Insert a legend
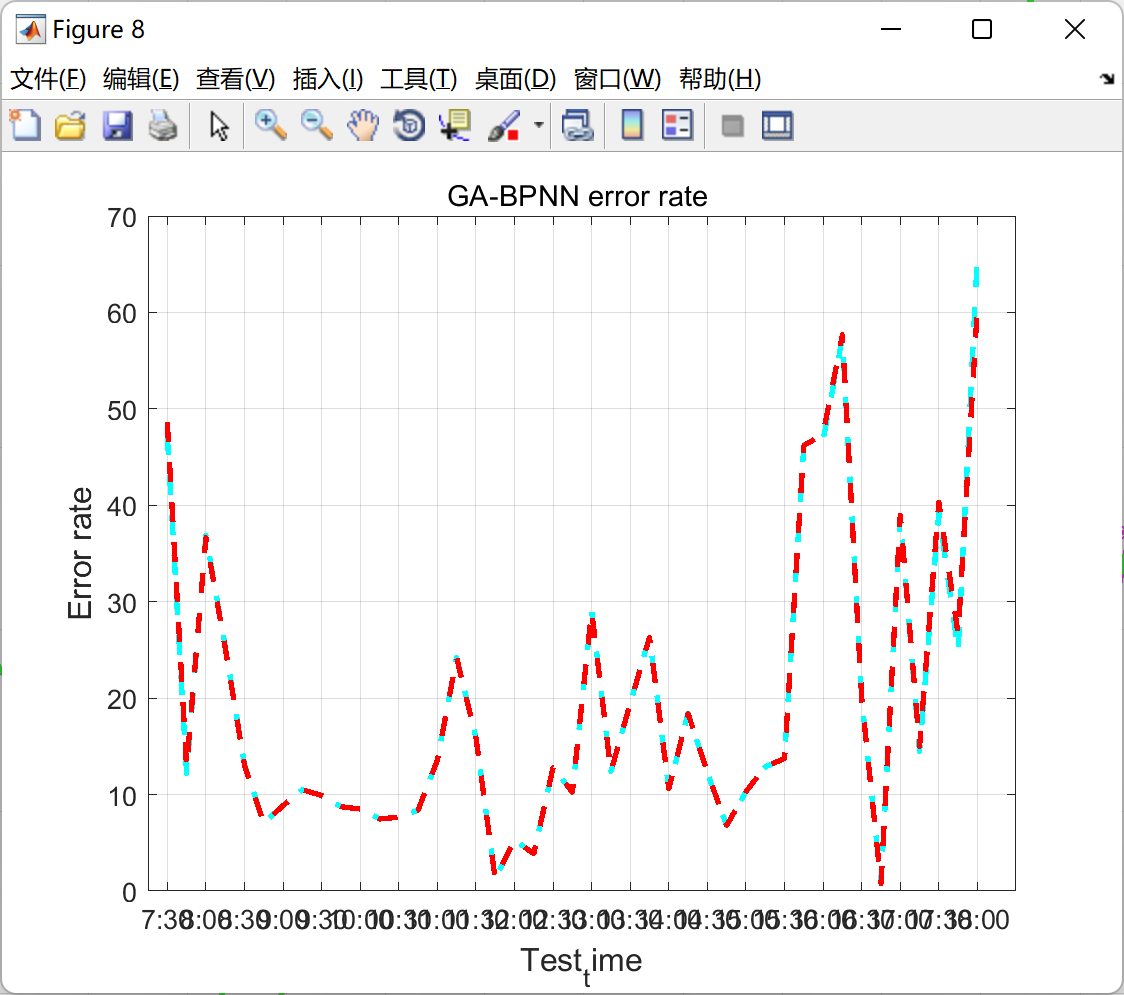Screen dimensions: 1124x995 pyautogui.click(x=677, y=125)
